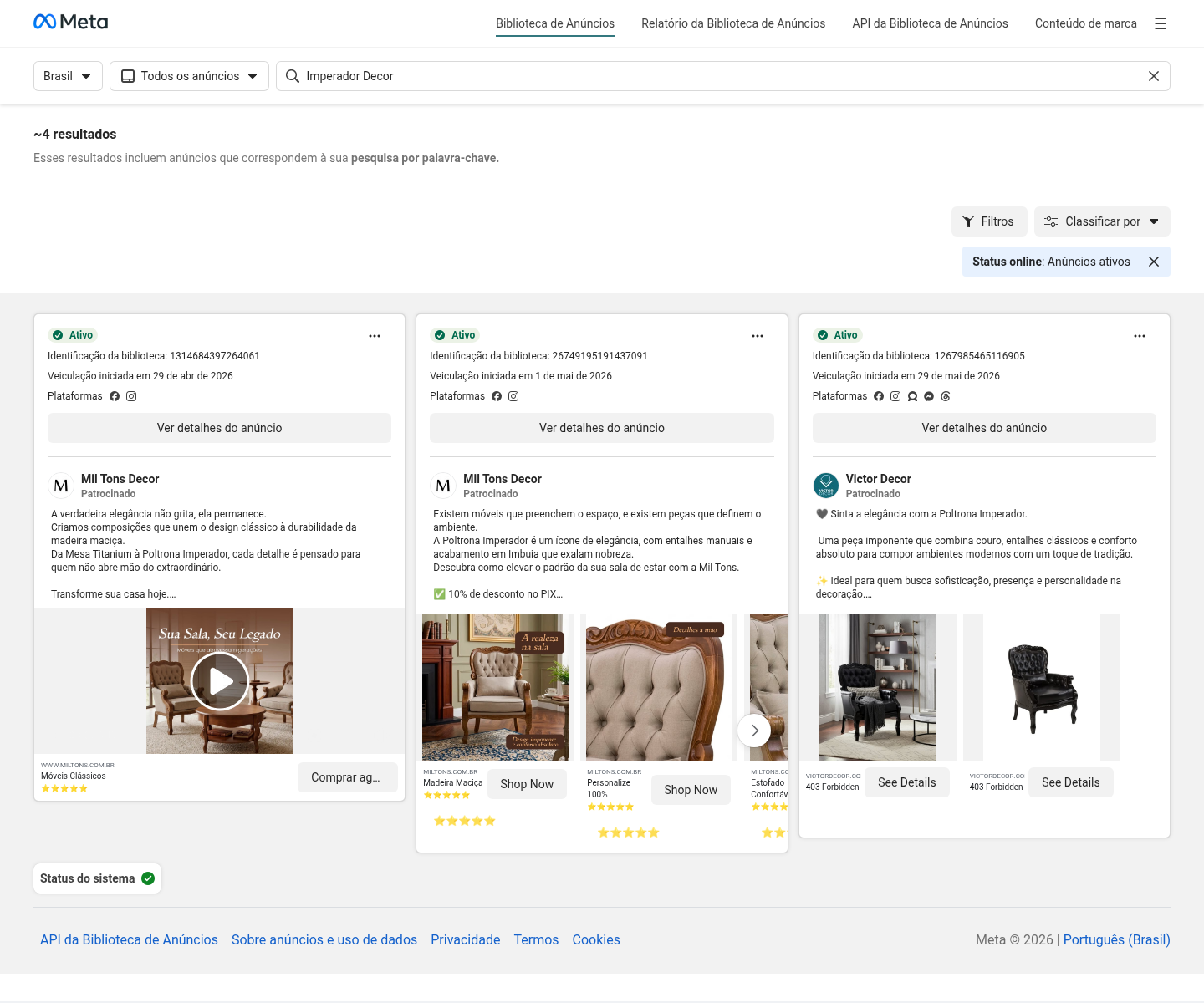
Task: Click Facebook platform icon on Victor Decor ad
Action: pyautogui.click(x=879, y=396)
